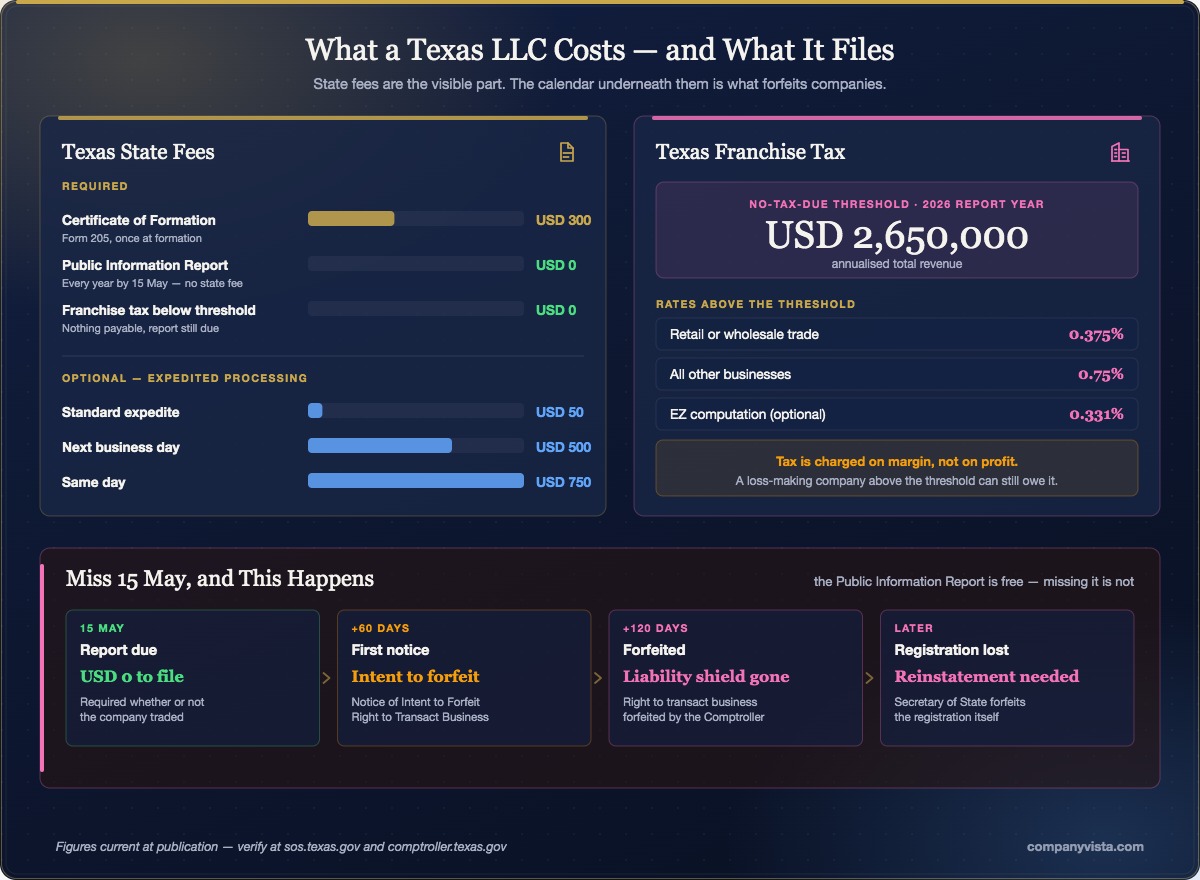Image resolution: width=1200 pixels, height=880 pixels.
Task: Click the USD 300 value
Action: 563,220
